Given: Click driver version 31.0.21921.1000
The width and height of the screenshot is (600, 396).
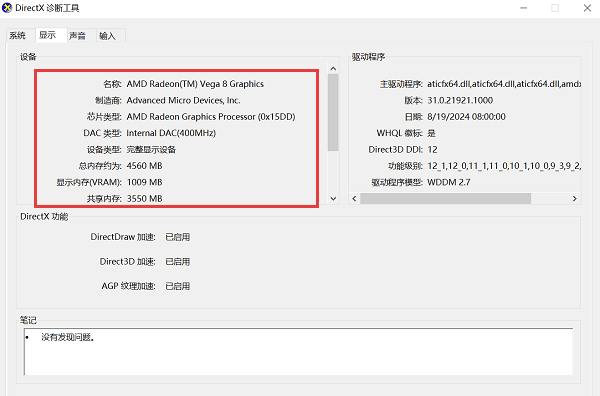Looking at the screenshot, I should pos(460,100).
